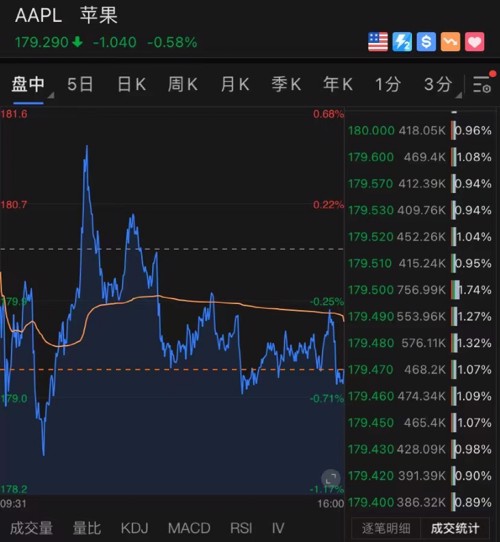Select the MACD indicator
The height and width of the screenshot is (542, 500).
tap(189, 528)
